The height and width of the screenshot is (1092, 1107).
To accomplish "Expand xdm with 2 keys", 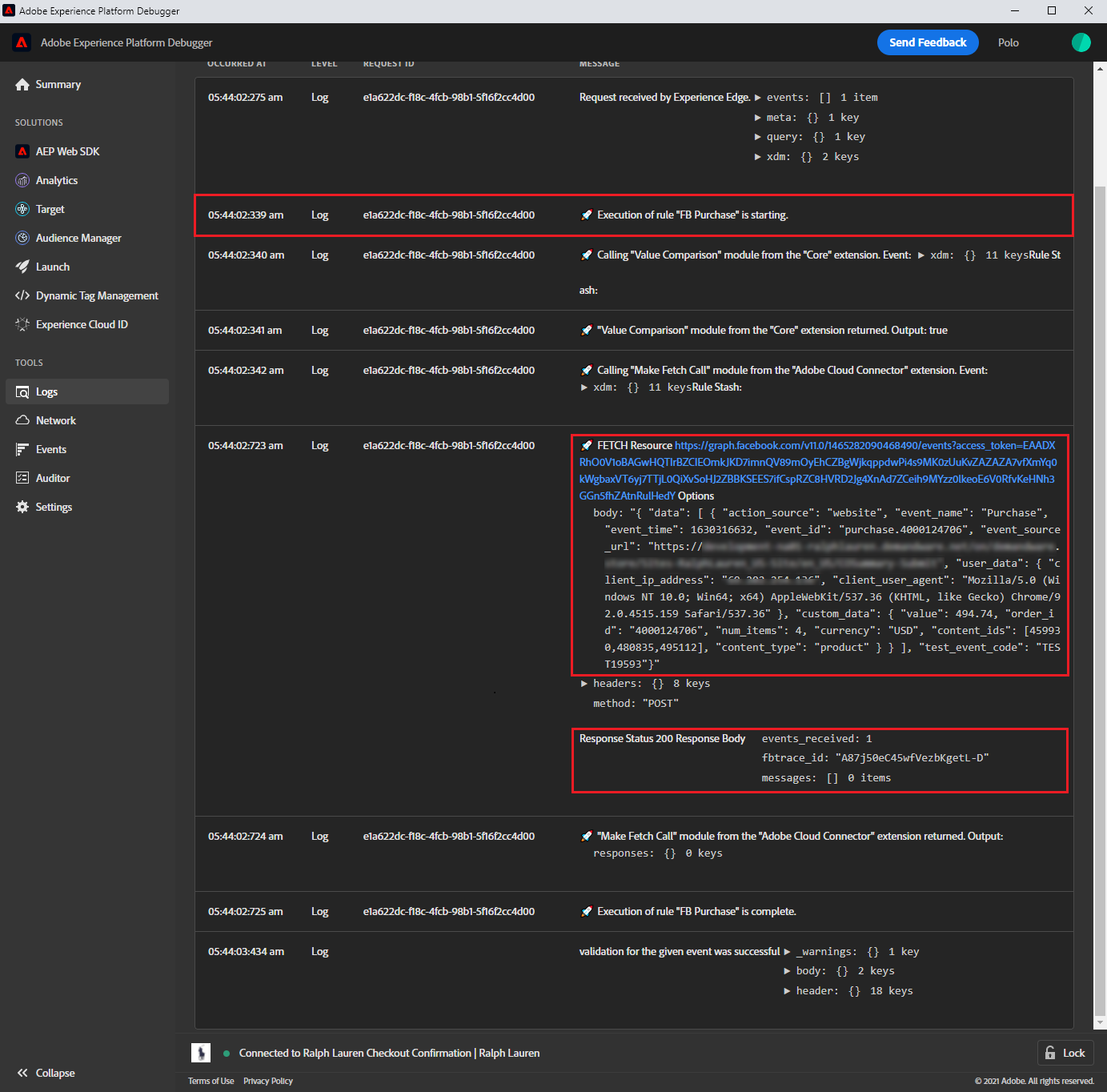I will pos(758,157).
